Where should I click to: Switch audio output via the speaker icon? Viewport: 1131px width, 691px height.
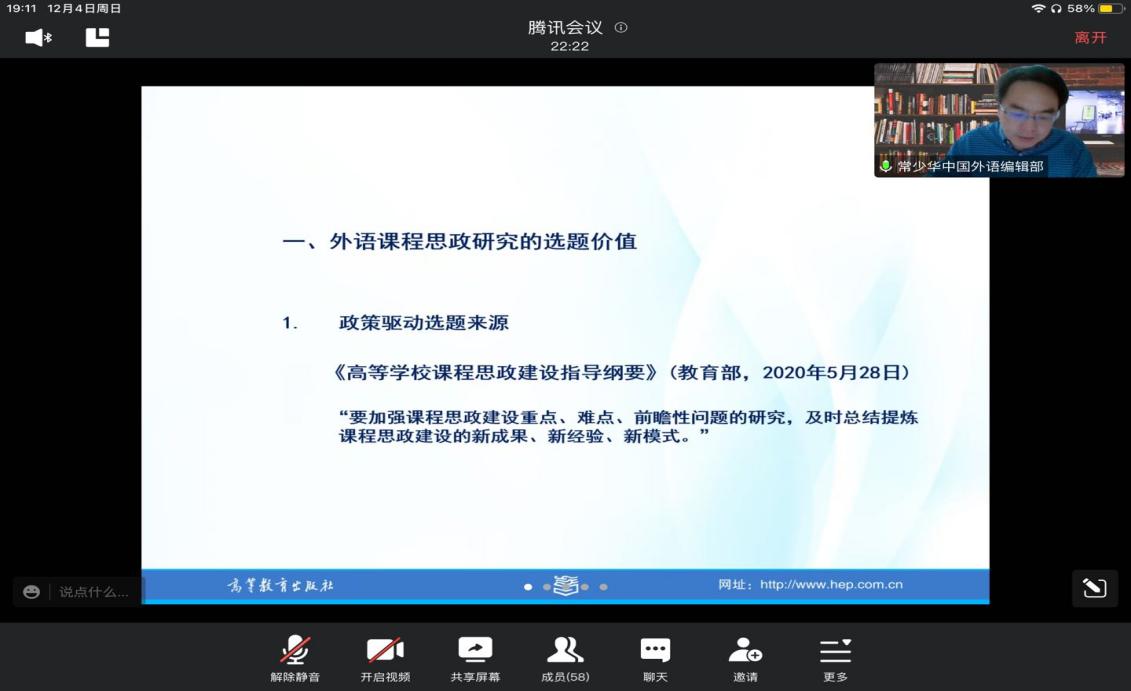(x=38, y=38)
